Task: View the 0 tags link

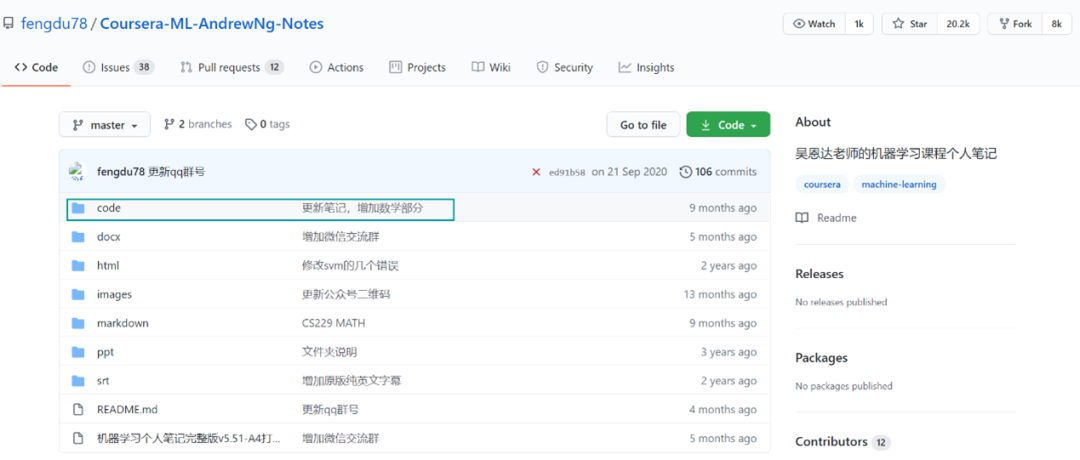Action: coord(267,124)
